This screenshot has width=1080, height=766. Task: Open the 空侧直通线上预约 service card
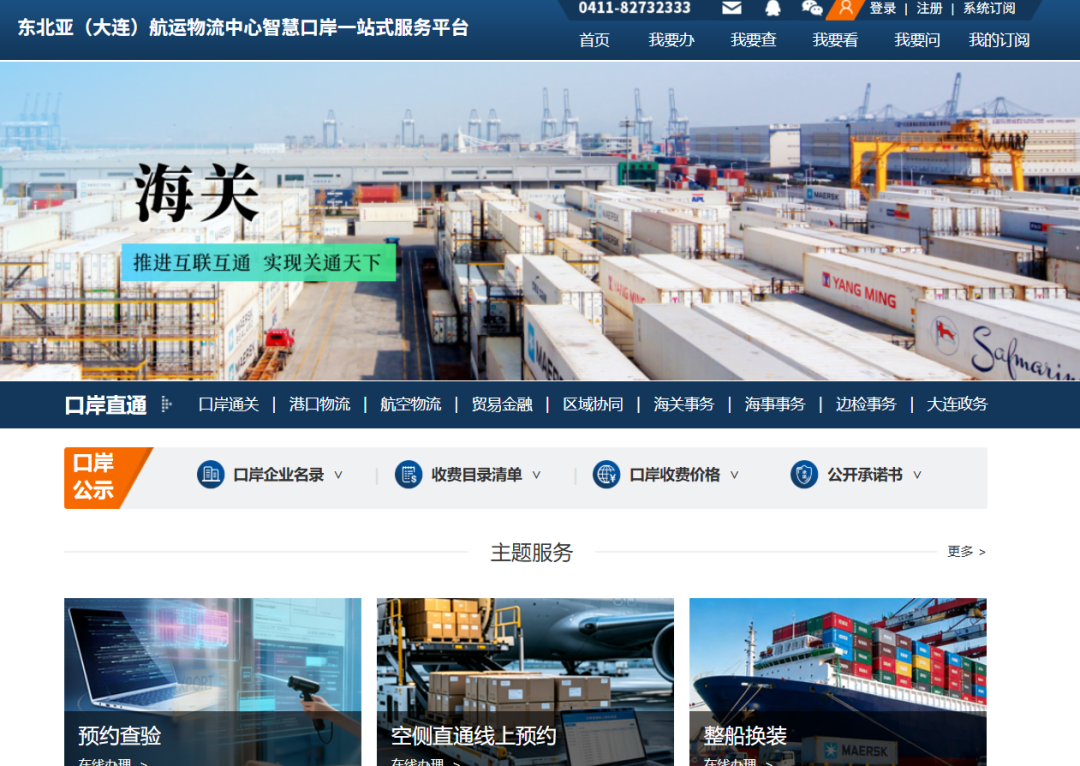click(525, 682)
